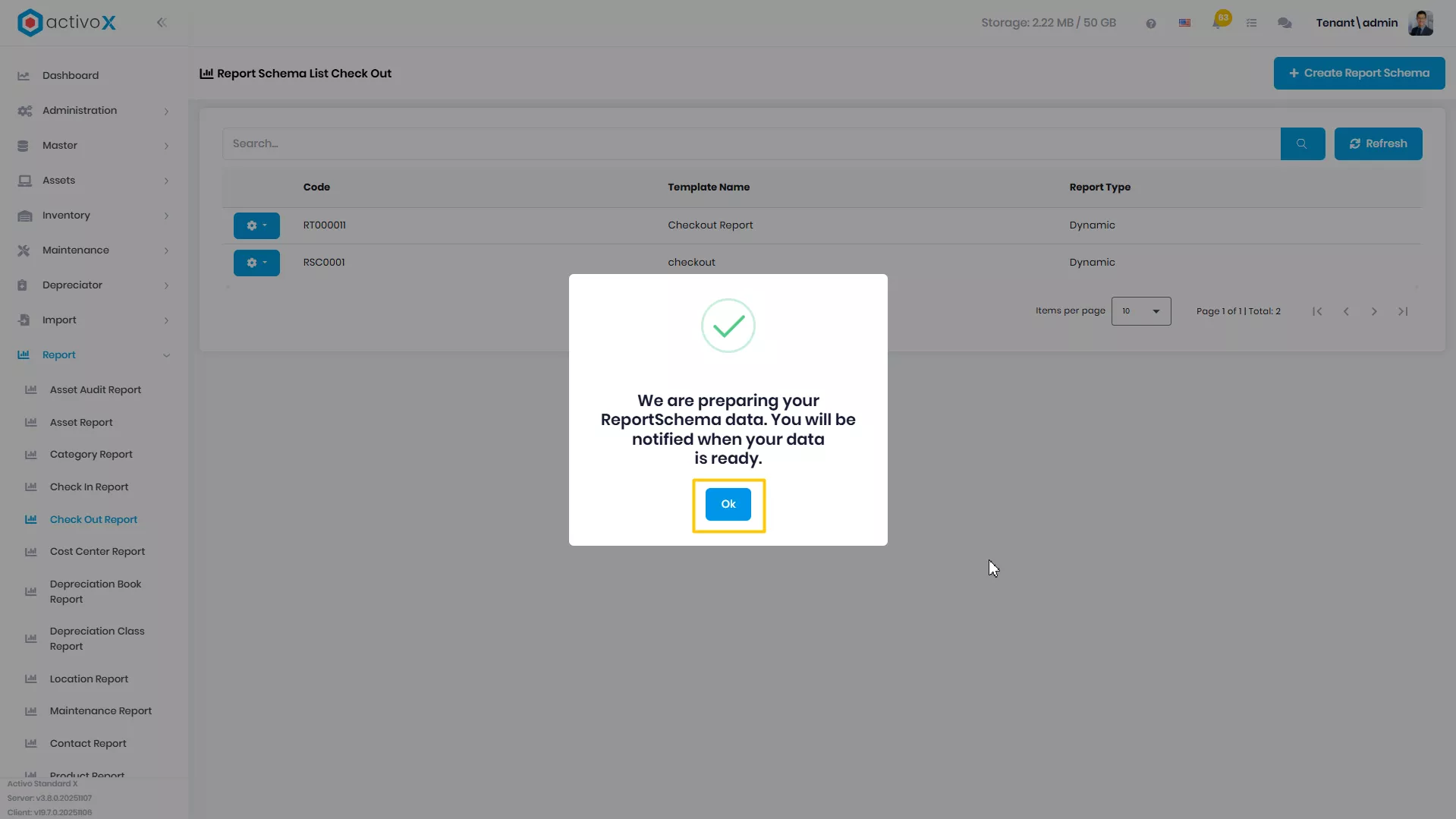Open Check Out Report
Screen dimensions: 1456x819
[x=93, y=520]
